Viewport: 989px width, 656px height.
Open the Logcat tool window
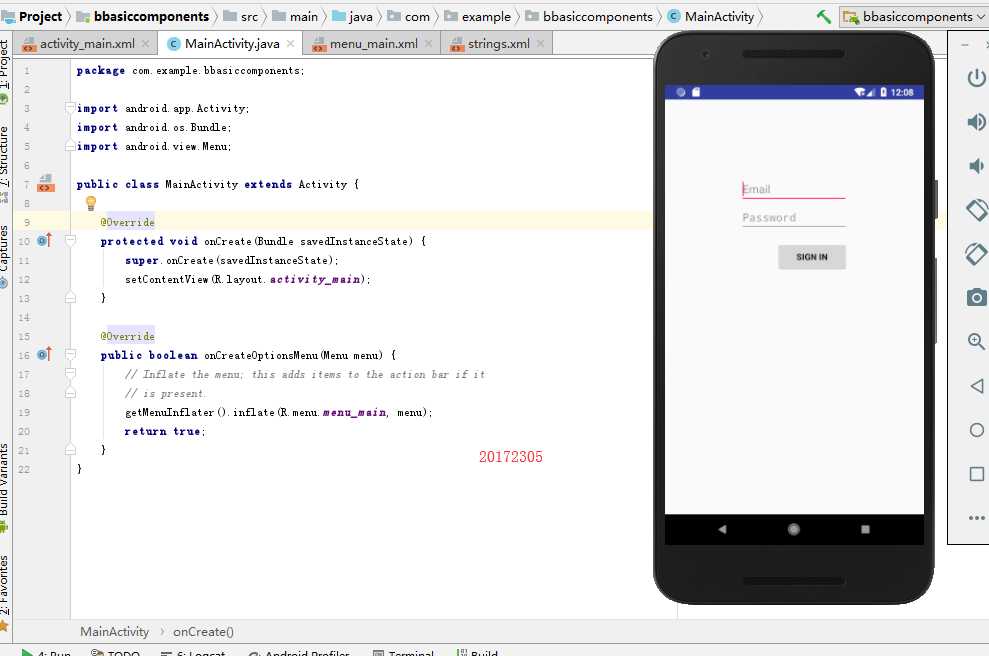tap(193, 652)
